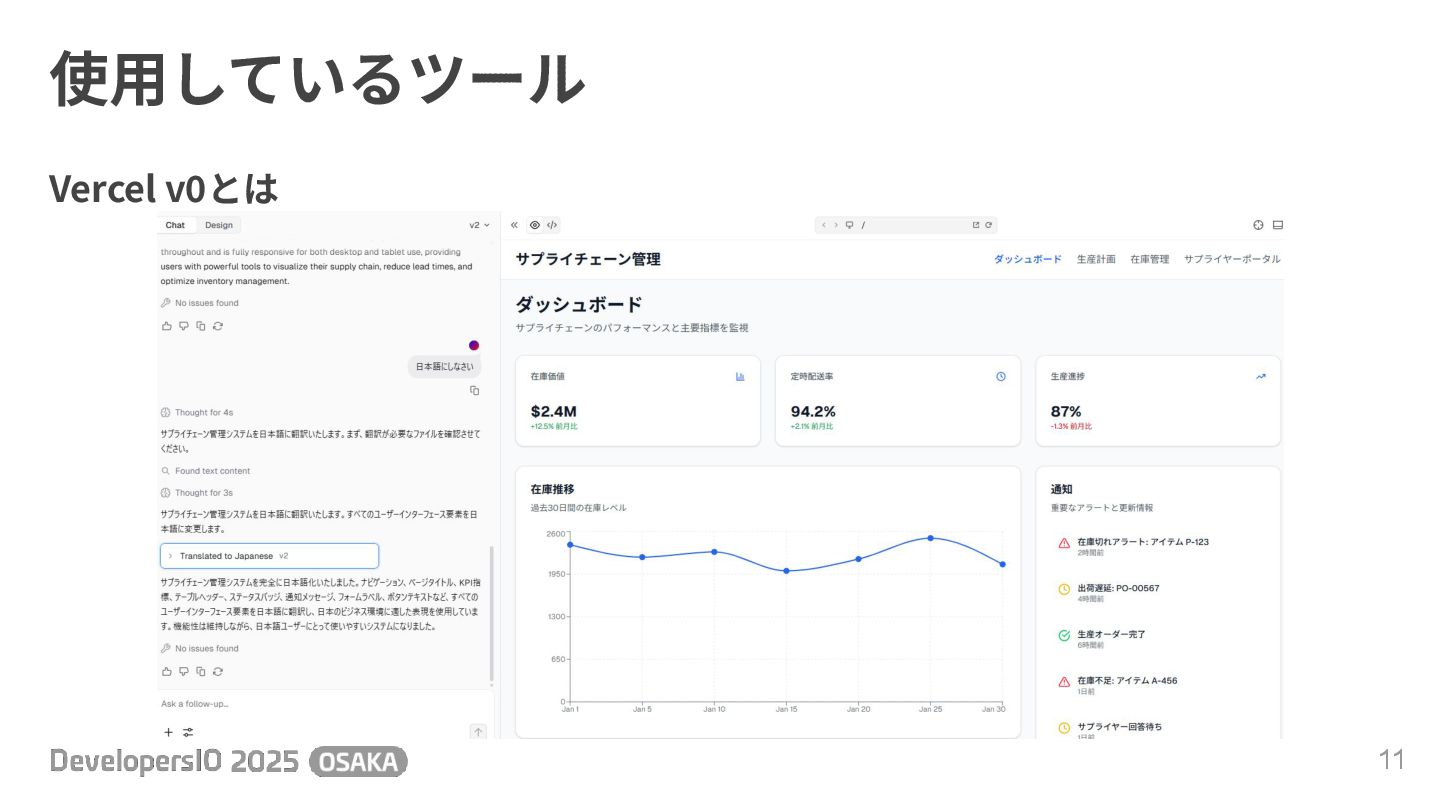Screen dimensions: 1440x810
Task: Copy the user message 日本語にしなさい
Action: [x=475, y=390]
